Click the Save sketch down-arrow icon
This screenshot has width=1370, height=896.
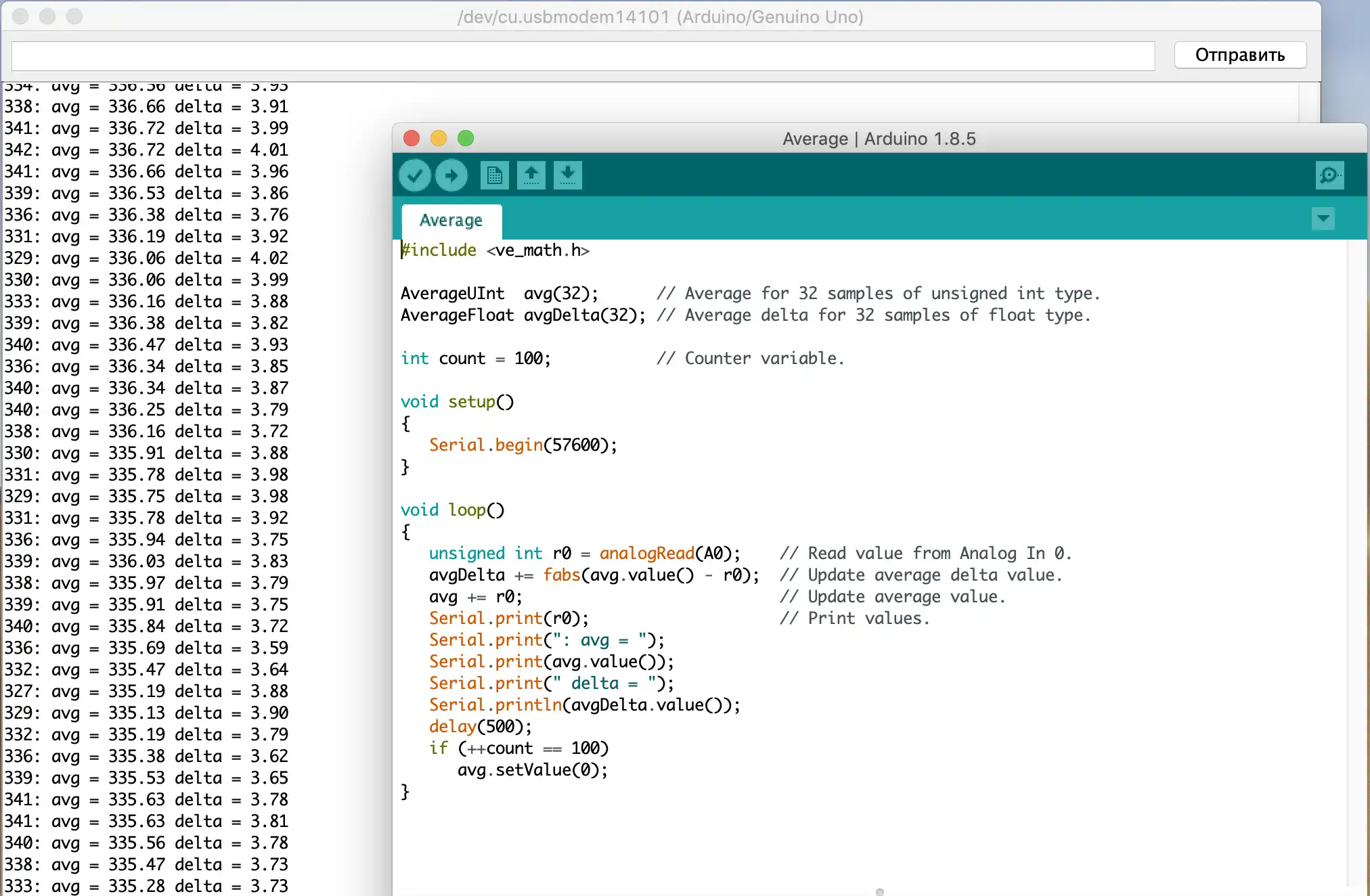click(568, 176)
